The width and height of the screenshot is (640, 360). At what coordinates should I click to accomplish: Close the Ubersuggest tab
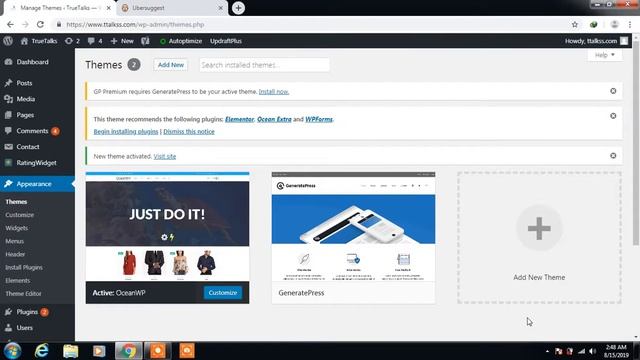point(220,8)
